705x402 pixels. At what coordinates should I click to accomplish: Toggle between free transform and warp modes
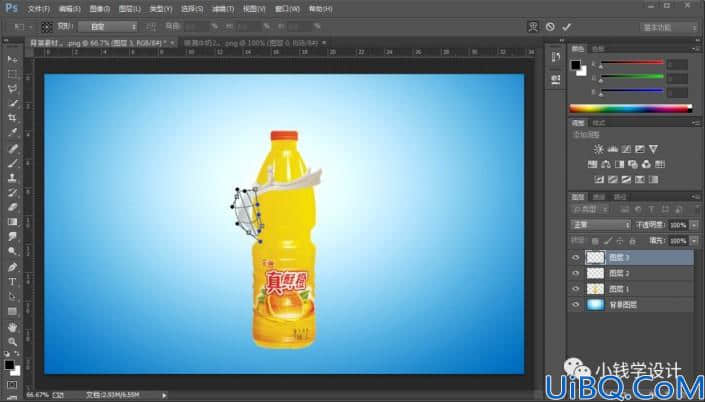[x=533, y=27]
